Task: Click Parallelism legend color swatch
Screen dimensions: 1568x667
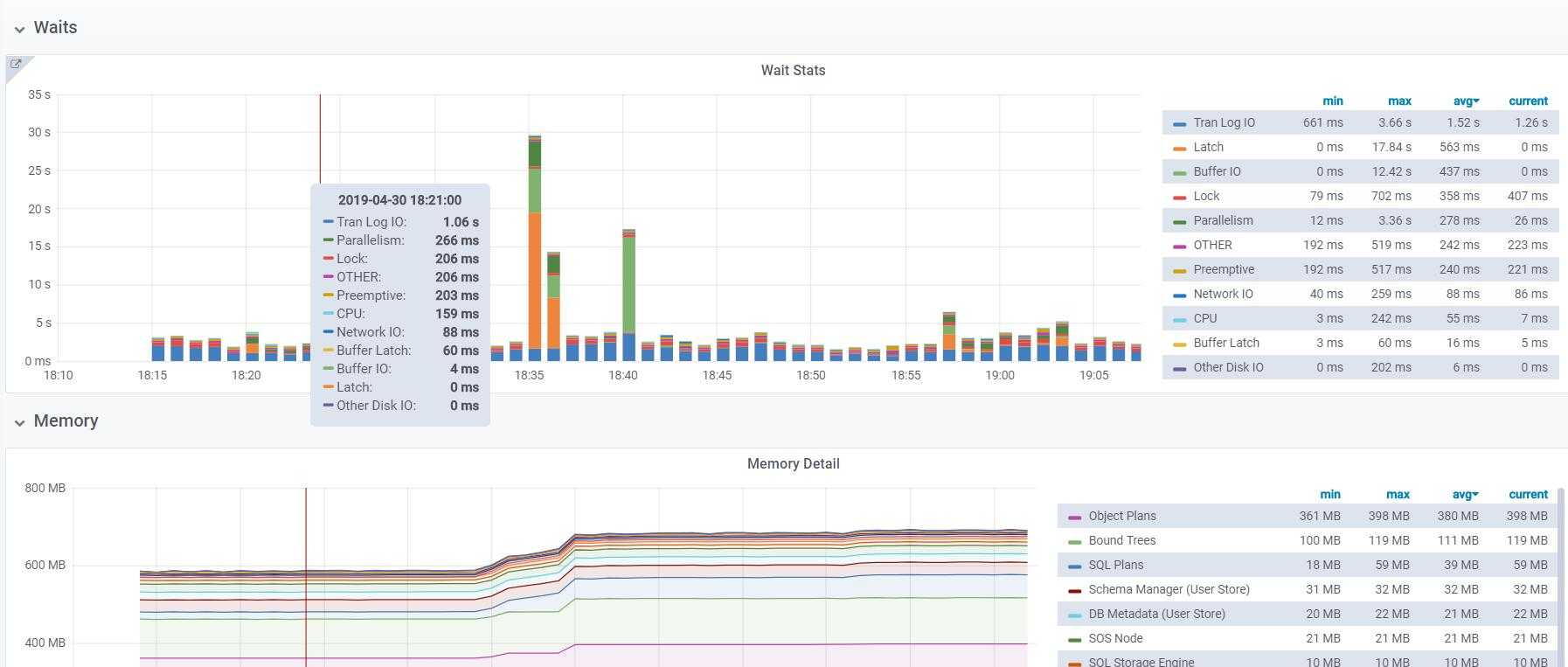Action: (1180, 222)
